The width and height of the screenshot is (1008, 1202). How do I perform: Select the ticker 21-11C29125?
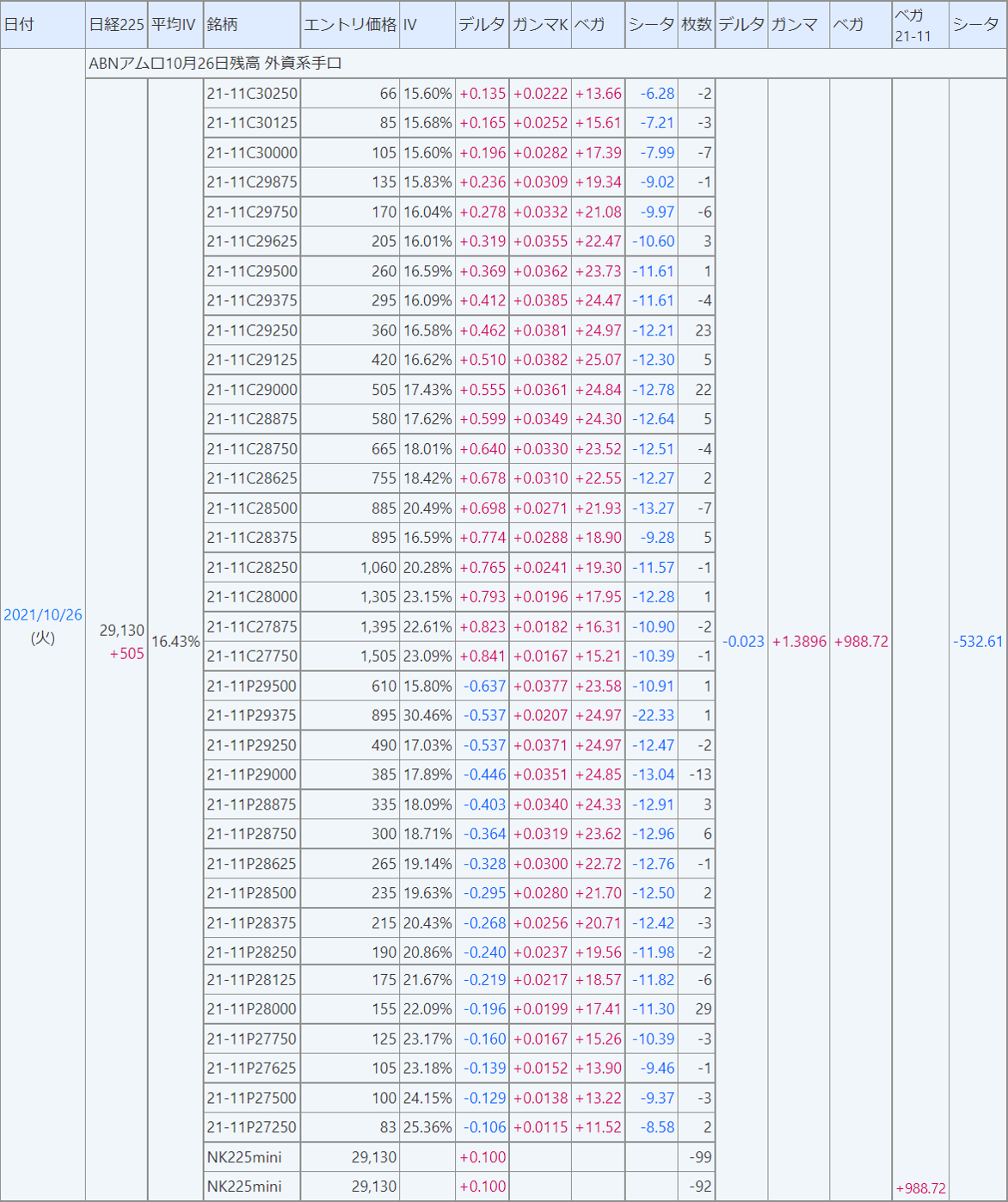[252, 361]
